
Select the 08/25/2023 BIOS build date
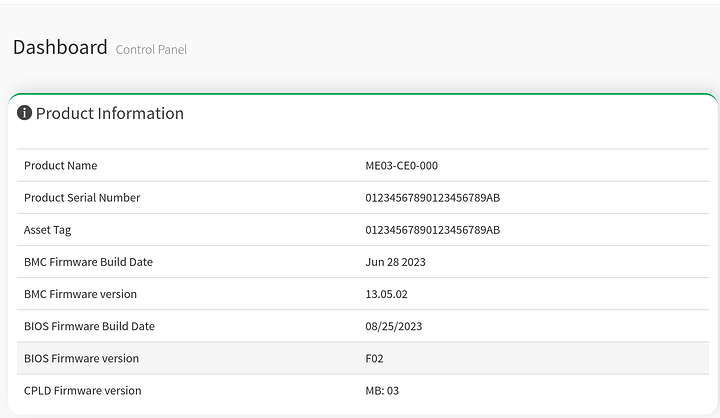click(x=393, y=326)
